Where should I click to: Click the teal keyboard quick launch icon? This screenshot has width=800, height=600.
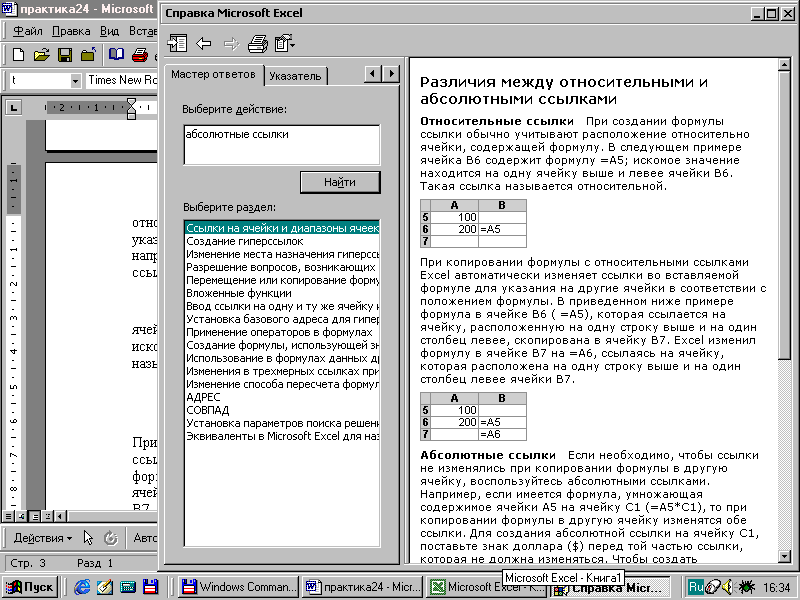(x=128, y=587)
